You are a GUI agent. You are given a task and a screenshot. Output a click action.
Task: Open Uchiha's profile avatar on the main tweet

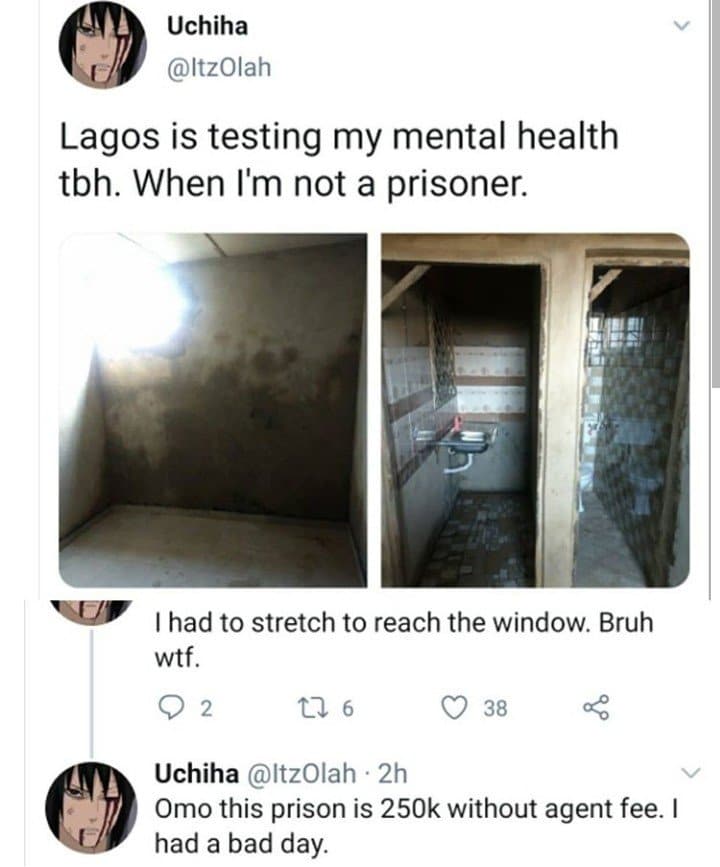click(102, 45)
